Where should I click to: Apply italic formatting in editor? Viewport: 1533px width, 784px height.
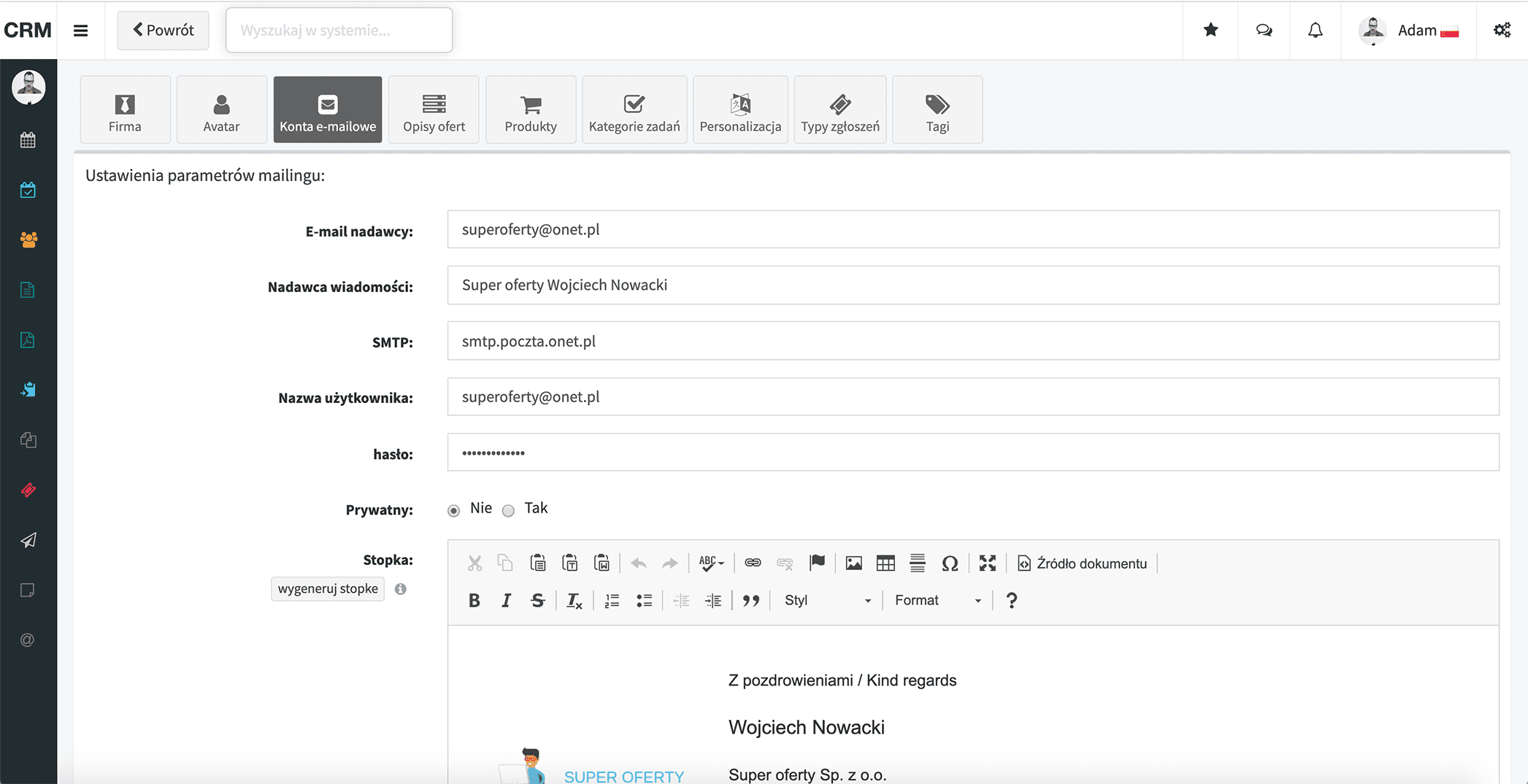(x=506, y=600)
